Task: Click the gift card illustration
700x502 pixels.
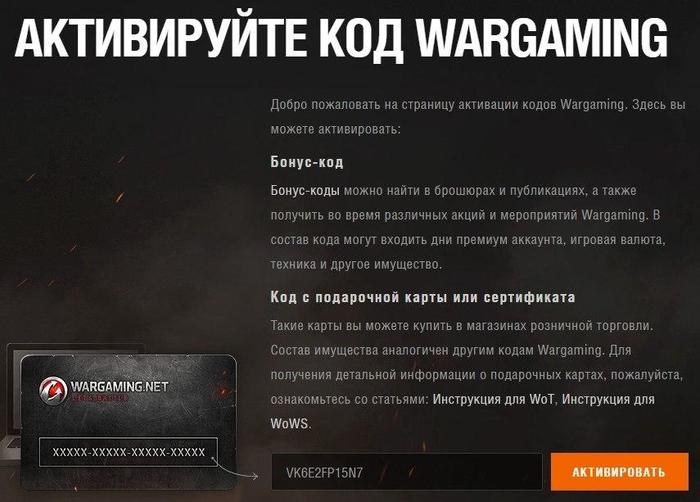Action: coord(129,422)
